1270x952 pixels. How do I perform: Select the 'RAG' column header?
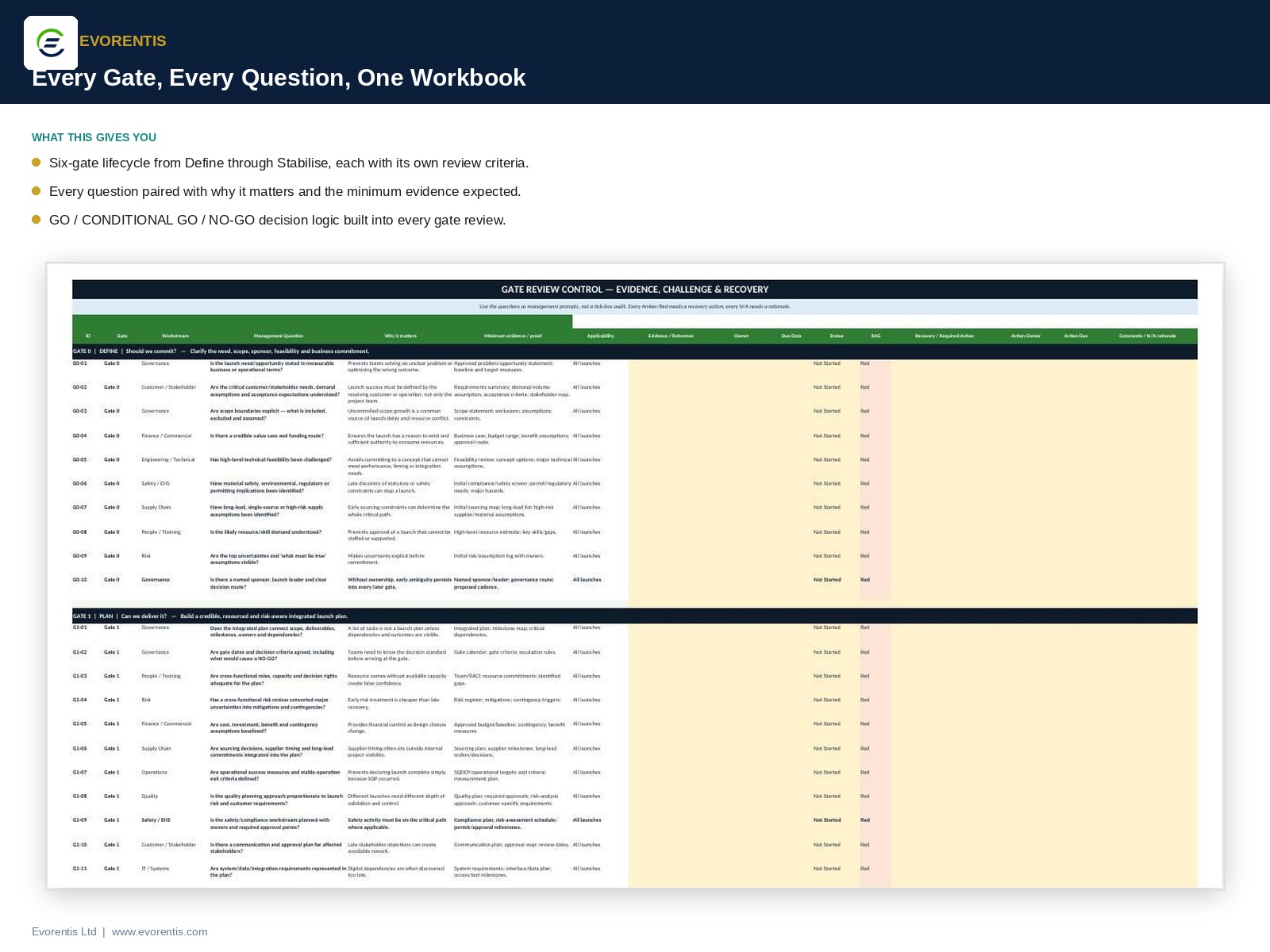coord(876,336)
